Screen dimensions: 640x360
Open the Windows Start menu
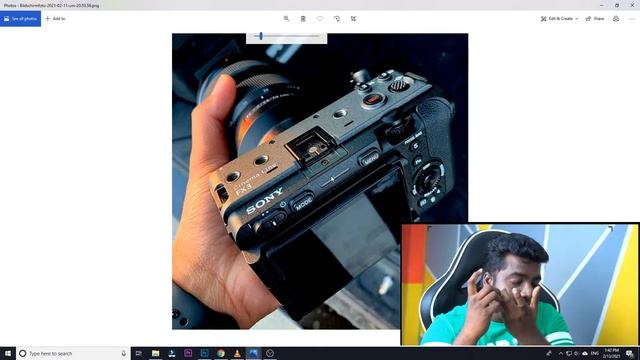pos(8,353)
